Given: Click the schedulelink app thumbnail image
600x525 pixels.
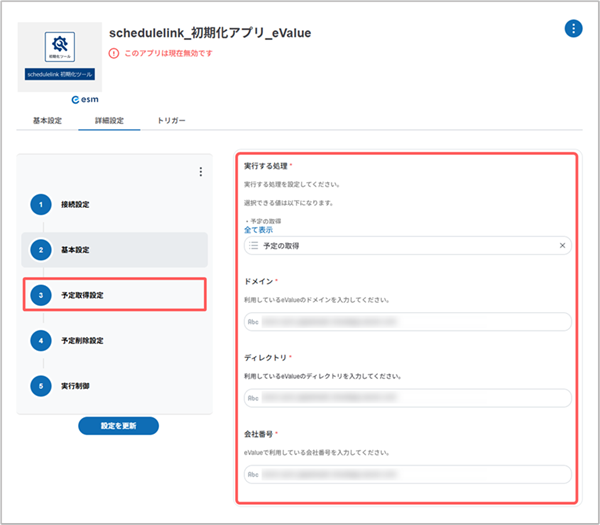Looking at the screenshot, I should coord(59,55).
